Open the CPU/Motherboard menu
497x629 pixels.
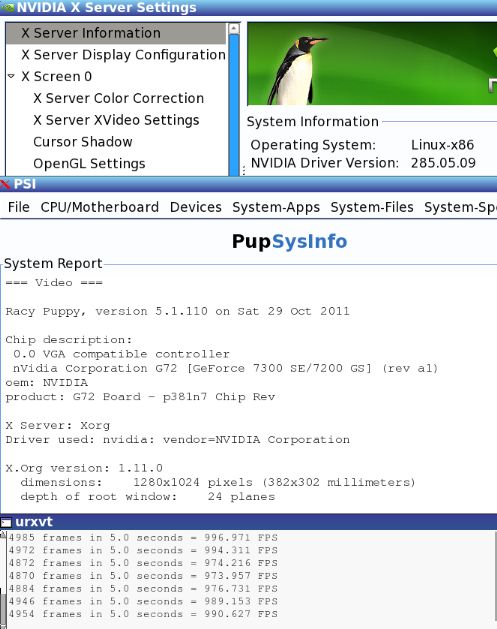coord(99,207)
